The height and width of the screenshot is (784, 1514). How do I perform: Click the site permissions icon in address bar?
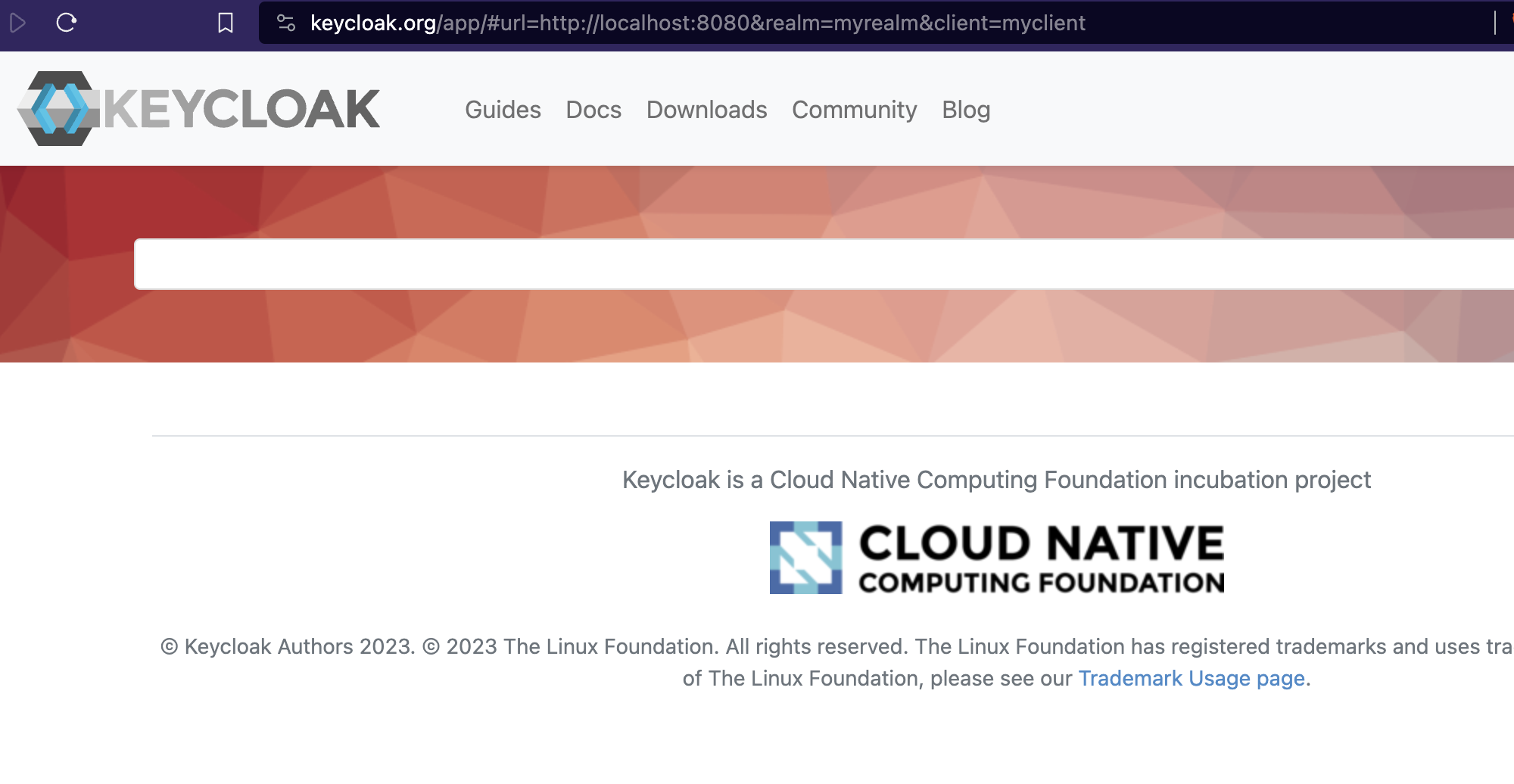[x=286, y=23]
